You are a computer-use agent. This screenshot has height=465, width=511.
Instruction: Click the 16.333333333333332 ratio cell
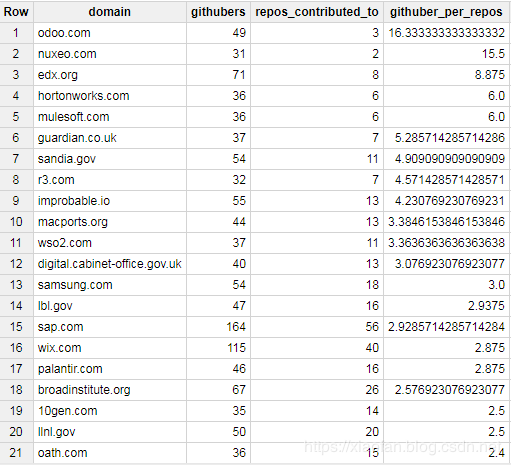pos(446,33)
